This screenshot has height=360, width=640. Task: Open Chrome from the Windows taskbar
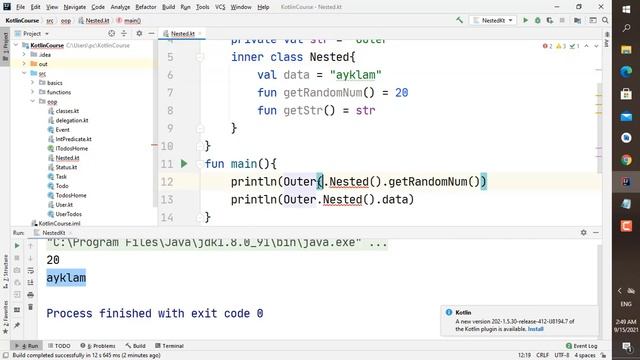tap(626, 160)
